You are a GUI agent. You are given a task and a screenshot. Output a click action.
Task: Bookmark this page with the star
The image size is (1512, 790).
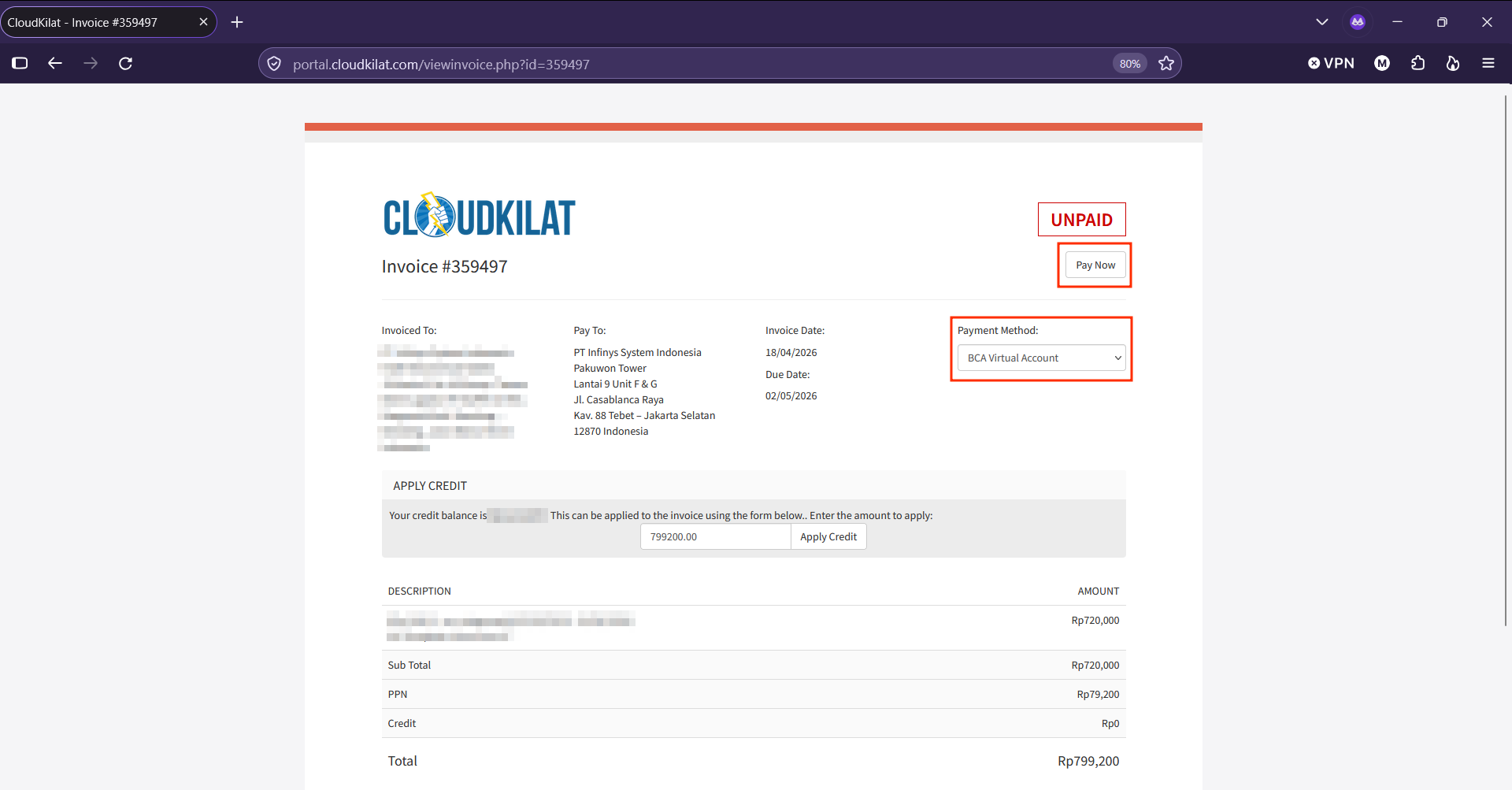pos(1166,64)
